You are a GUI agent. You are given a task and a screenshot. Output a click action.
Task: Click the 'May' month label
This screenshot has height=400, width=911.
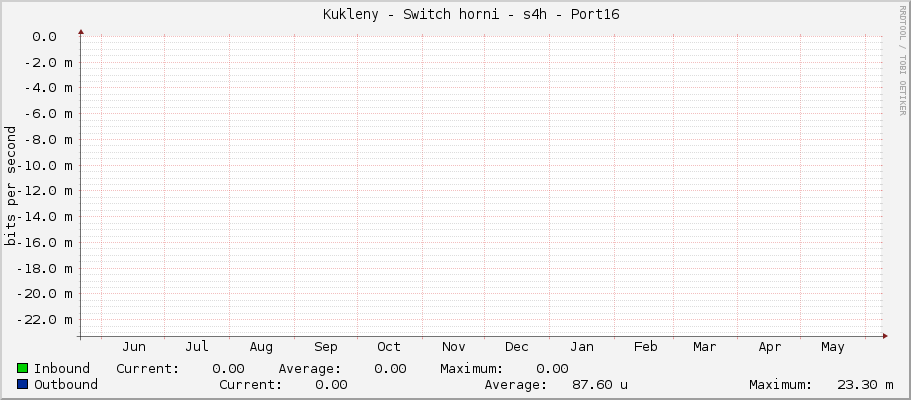(x=833, y=348)
